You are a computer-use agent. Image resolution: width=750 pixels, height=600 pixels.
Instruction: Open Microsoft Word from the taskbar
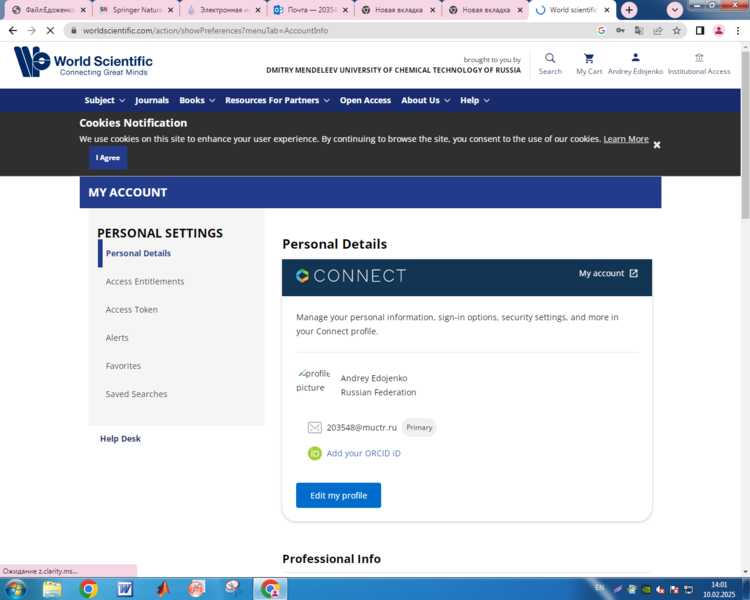click(125, 589)
